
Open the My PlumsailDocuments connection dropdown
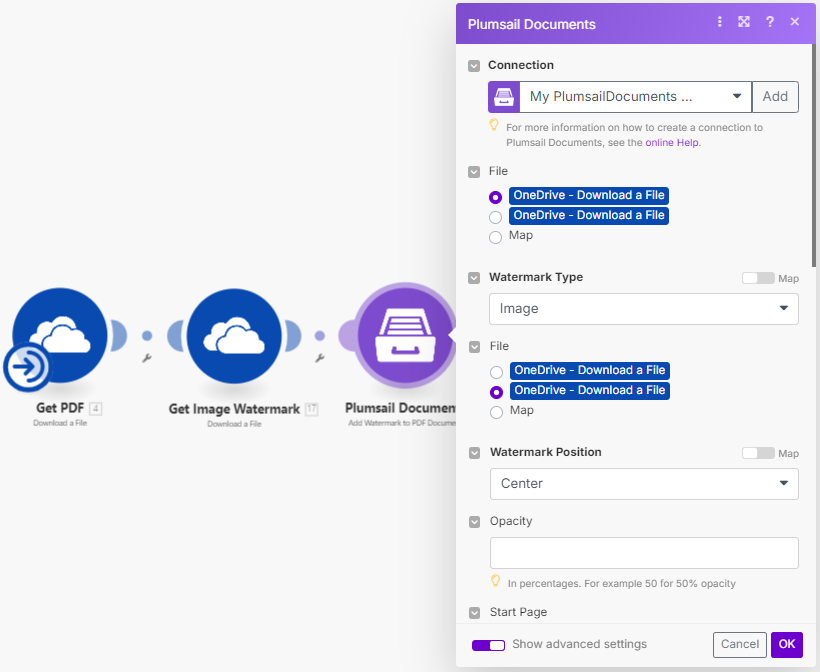(x=635, y=97)
